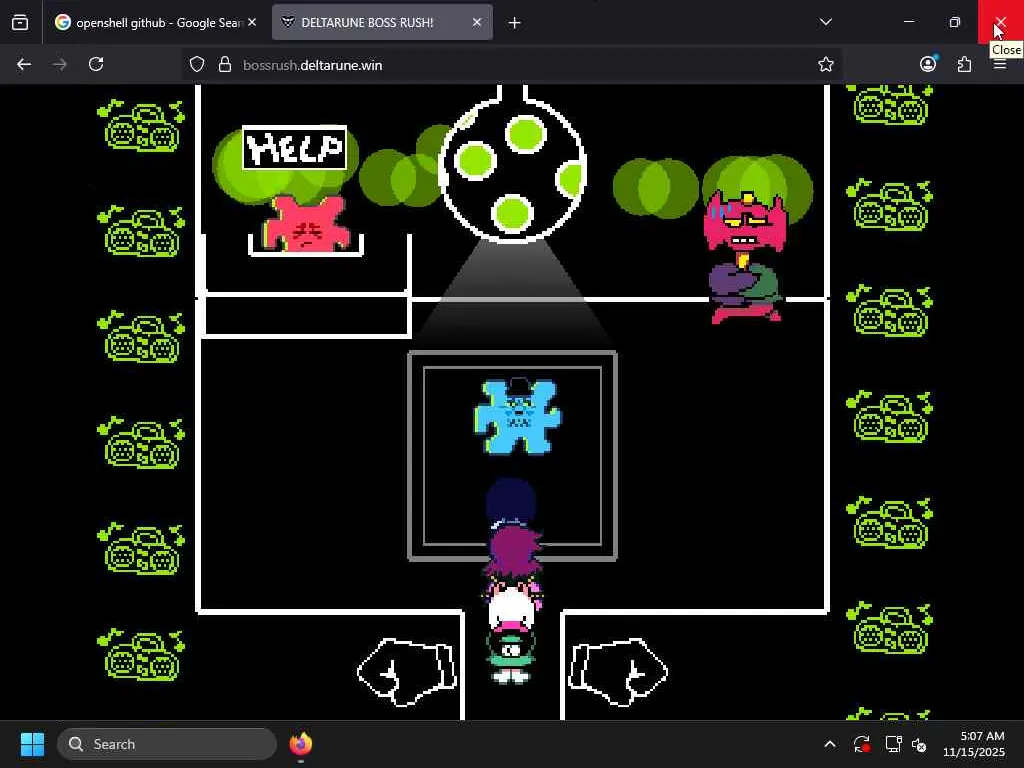Open the sync status tray icon
The width and height of the screenshot is (1024, 768).
click(861, 744)
